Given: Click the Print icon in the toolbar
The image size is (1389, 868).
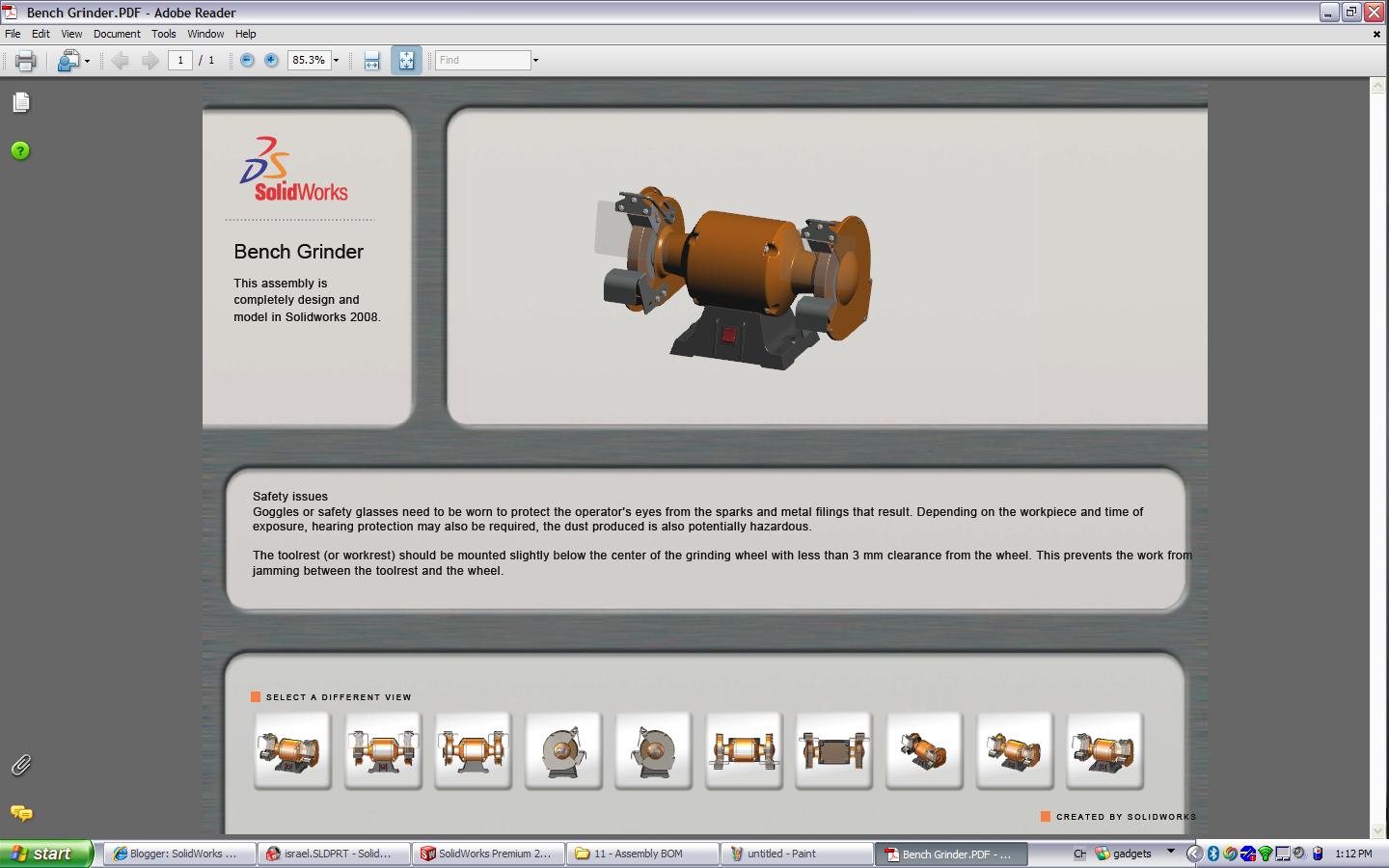Looking at the screenshot, I should [x=26, y=60].
